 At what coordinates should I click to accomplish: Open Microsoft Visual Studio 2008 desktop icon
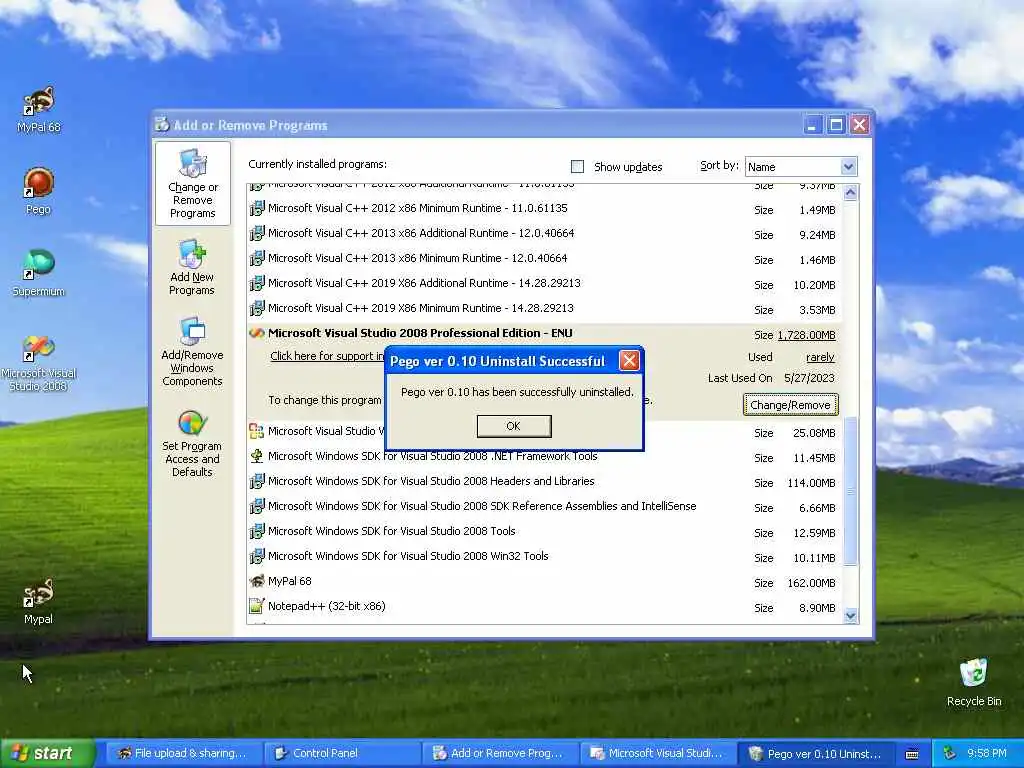click(39, 363)
